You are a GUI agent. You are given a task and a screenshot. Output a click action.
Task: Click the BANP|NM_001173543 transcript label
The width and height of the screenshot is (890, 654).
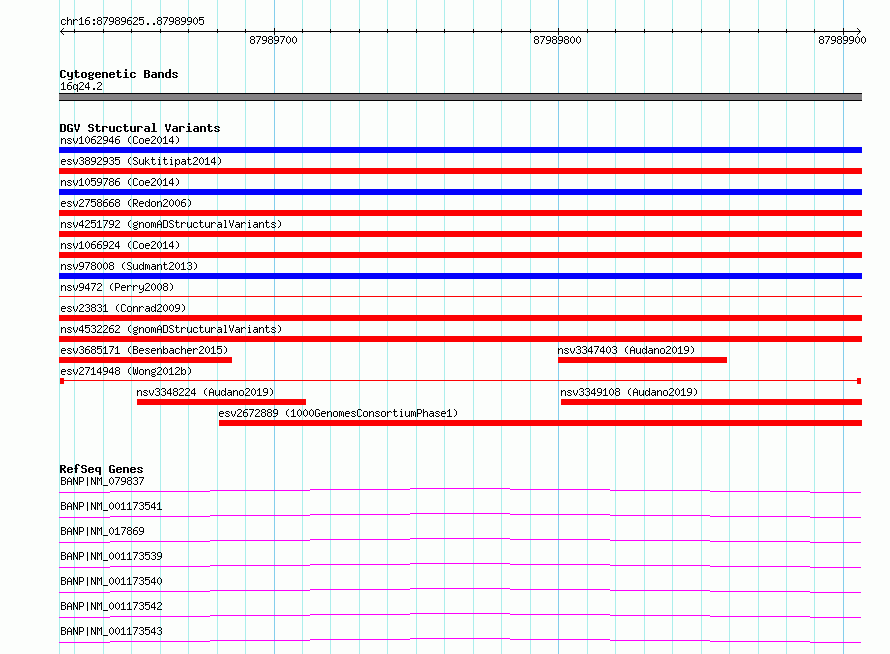pyautogui.click(x=111, y=631)
